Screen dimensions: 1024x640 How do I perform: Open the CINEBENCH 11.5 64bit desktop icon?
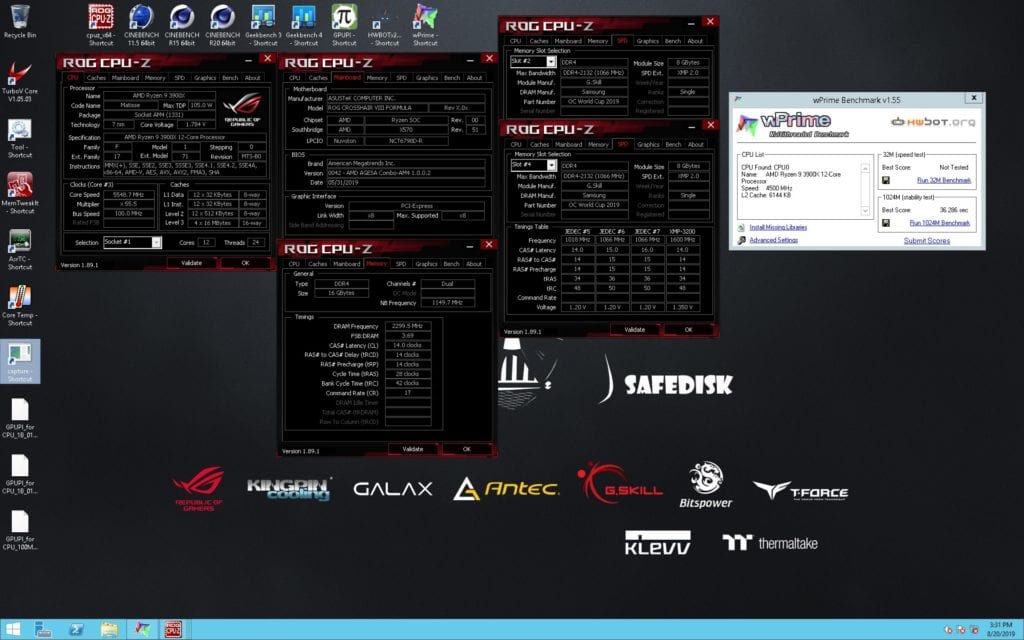click(141, 25)
